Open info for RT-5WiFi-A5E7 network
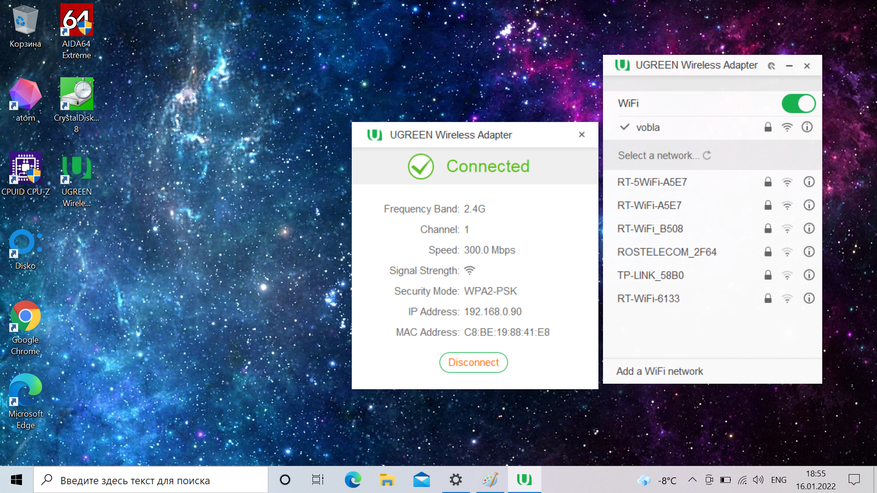Image resolution: width=877 pixels, height=493 pixels. [x=809, y=182]
